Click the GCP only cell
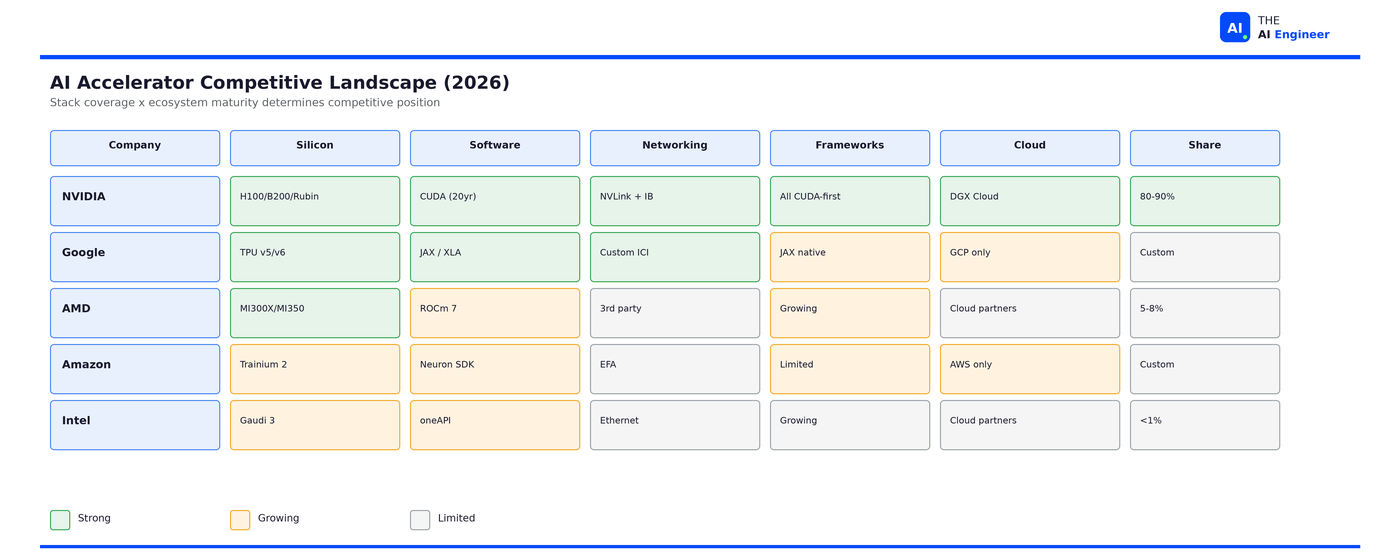Image resolution: width=1400 pixels, height=560 pixels. 1030,257
